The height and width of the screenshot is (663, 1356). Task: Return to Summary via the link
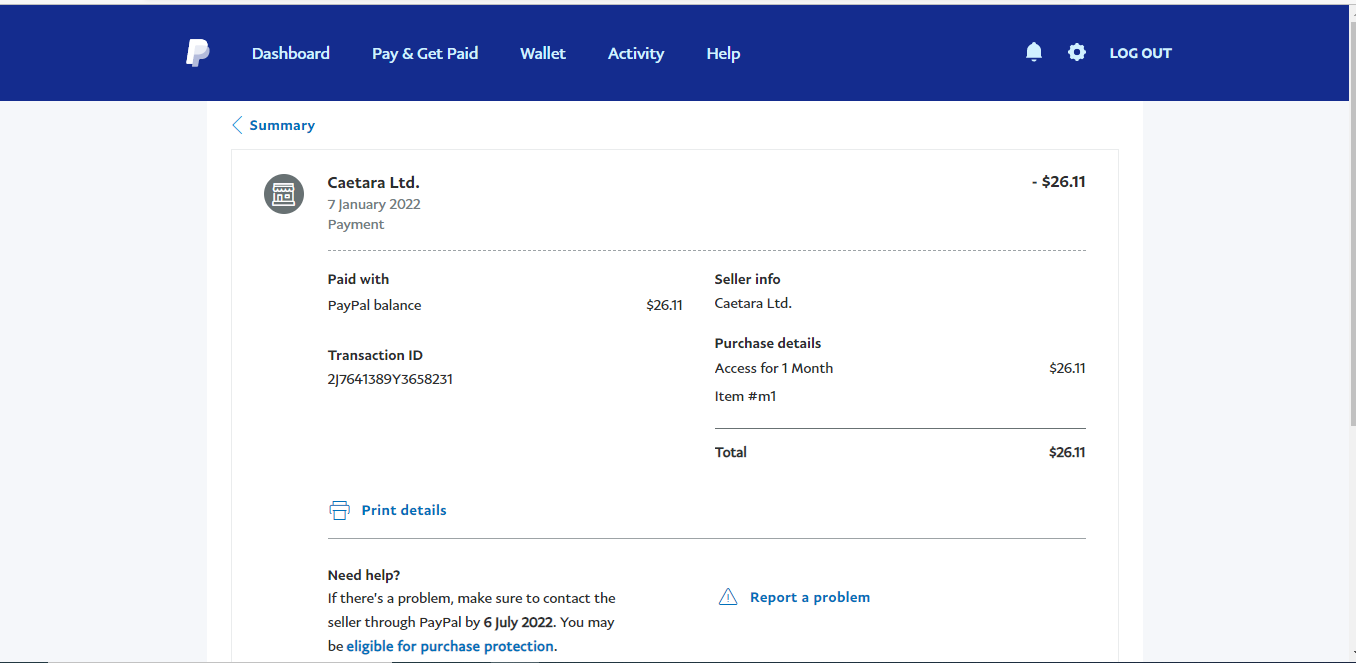point(282,125)
